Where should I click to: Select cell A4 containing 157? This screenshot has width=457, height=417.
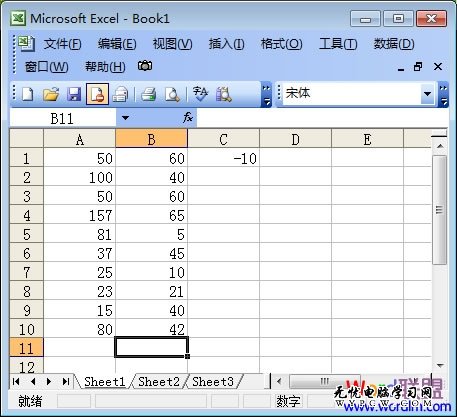pyautogui.click(x=80, y=215)
